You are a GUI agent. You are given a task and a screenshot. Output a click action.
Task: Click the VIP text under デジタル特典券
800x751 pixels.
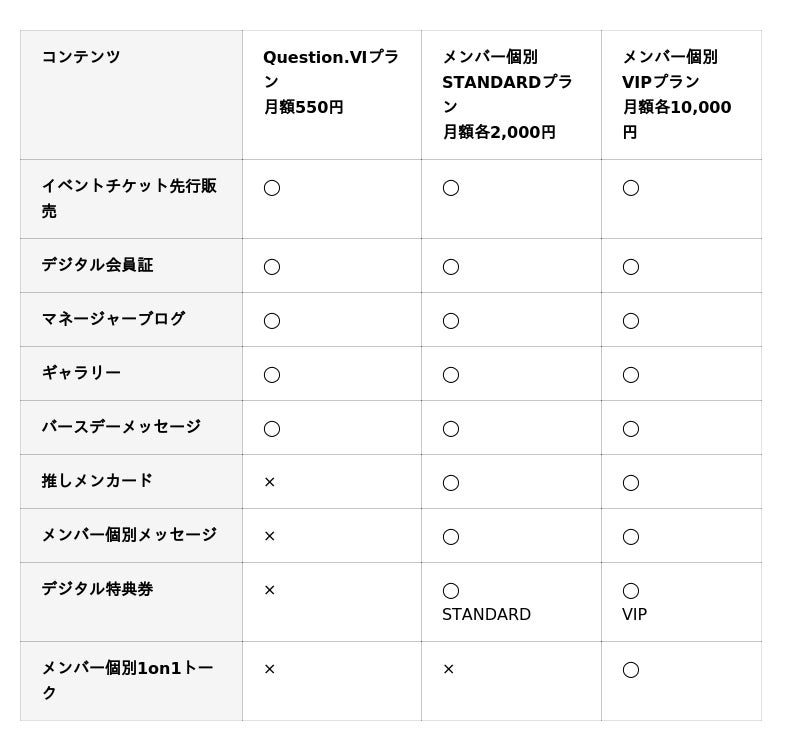click(x=634, y=615)
